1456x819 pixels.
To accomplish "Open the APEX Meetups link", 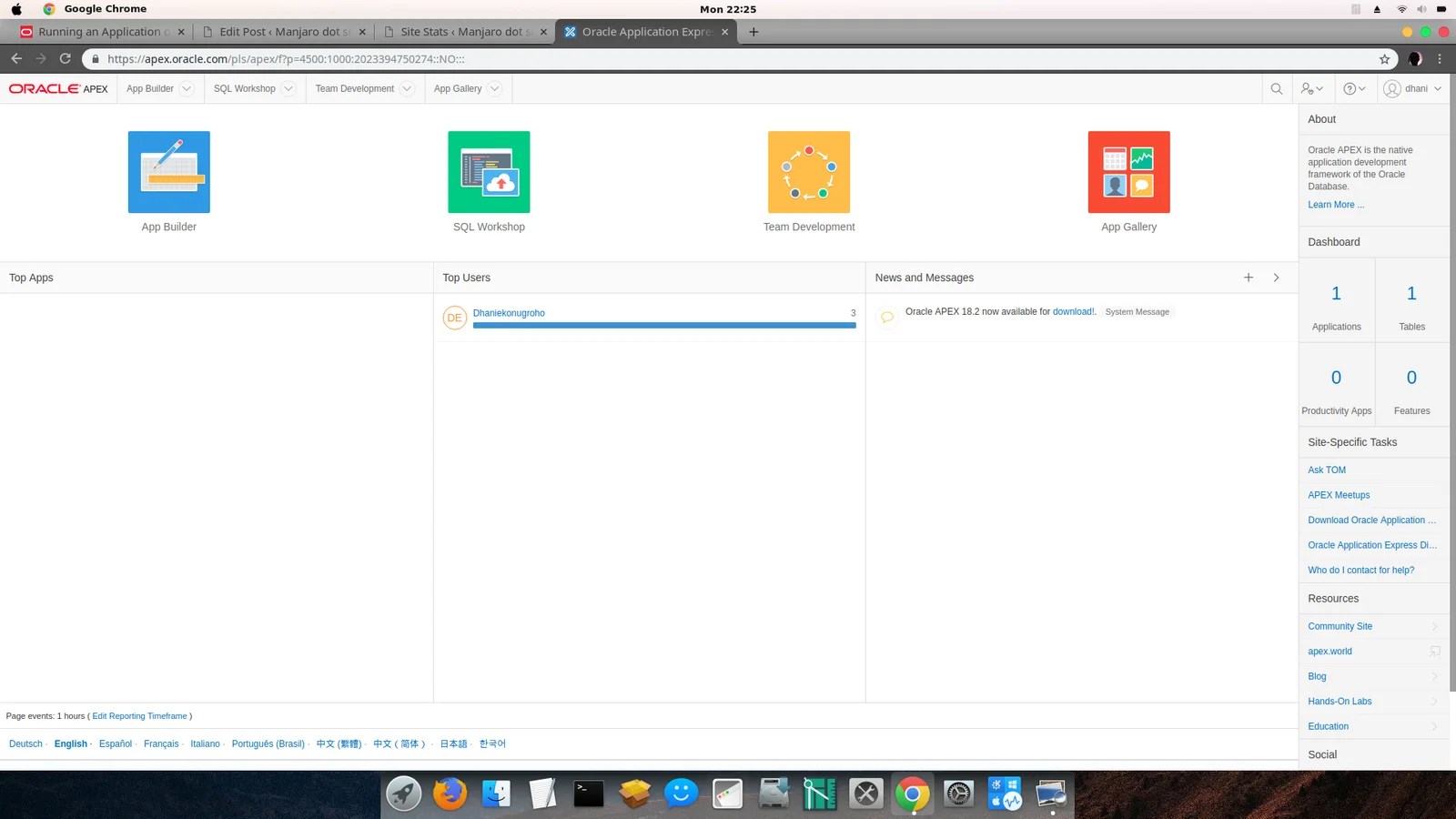I will (x=1339, y=495).
